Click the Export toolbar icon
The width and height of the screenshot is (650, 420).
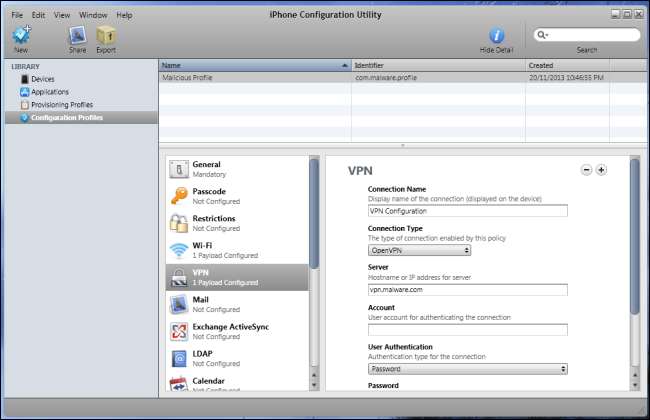click(x=106, y=35)
